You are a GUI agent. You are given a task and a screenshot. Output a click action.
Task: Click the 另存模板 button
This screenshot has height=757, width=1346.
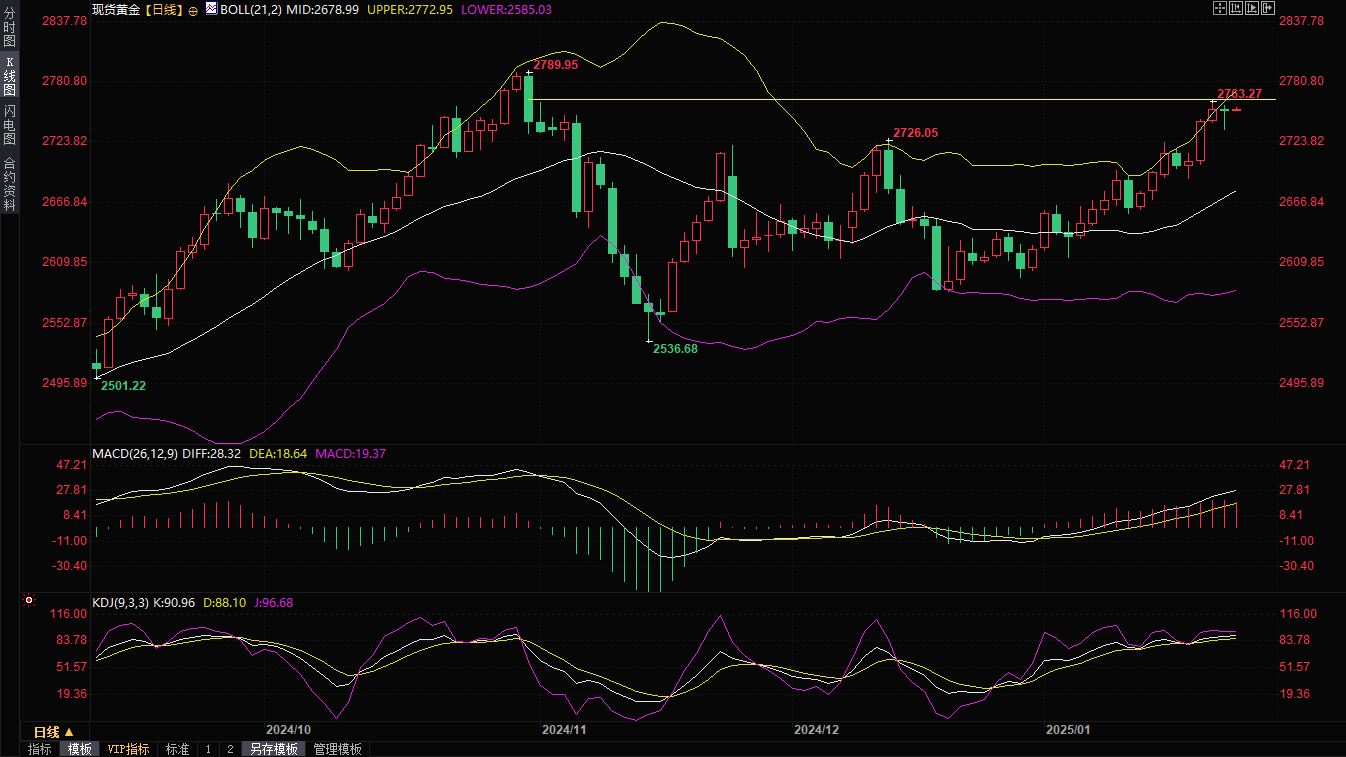coord(274,749)
